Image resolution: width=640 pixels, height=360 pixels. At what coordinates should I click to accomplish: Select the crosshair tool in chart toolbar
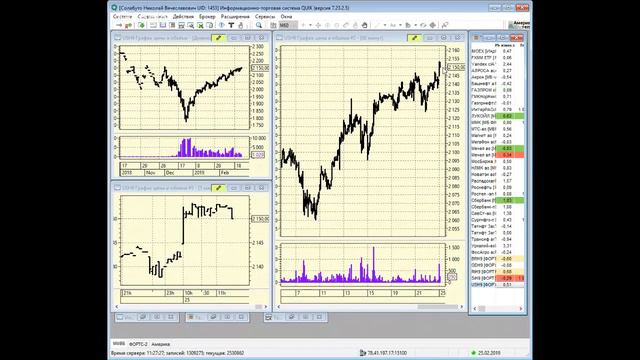318,25
